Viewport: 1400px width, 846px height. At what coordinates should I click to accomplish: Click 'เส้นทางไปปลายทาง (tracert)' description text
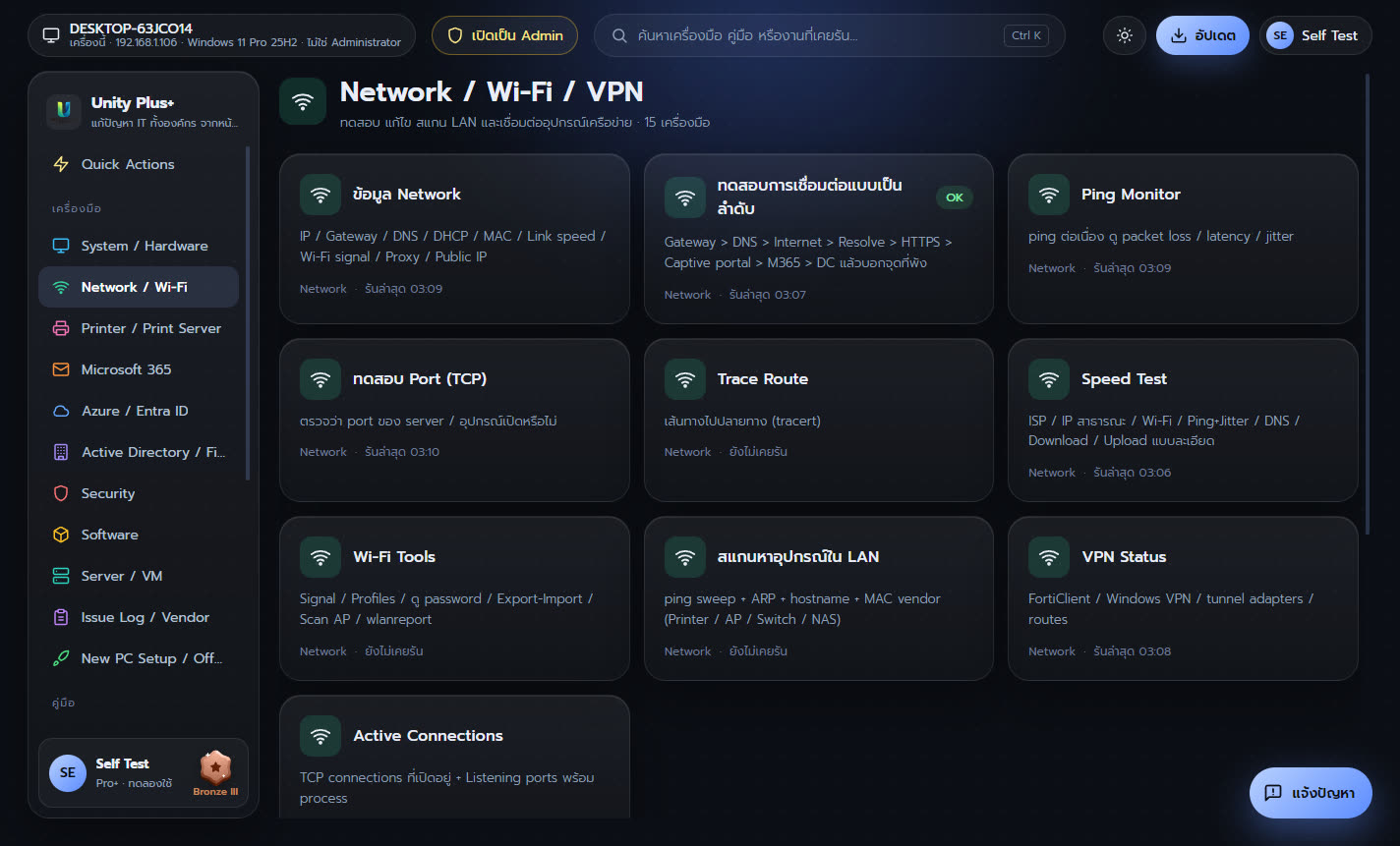coord(742,421)
